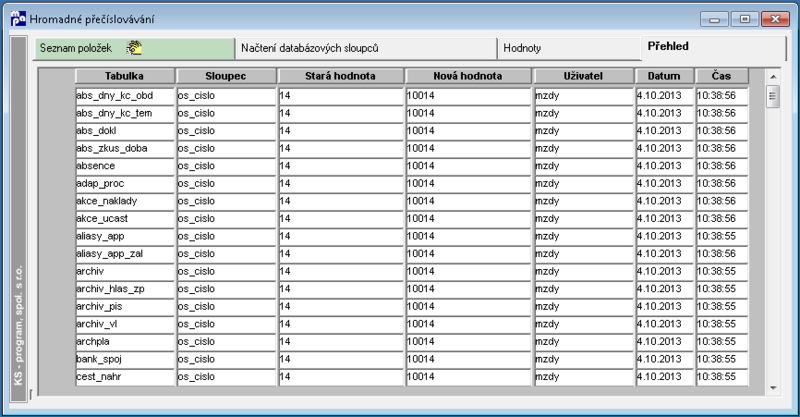Click Nová hodnota 10014 in adap_proc row
The height and width of the screenshot is (417, 800).
tap(468, 184)
